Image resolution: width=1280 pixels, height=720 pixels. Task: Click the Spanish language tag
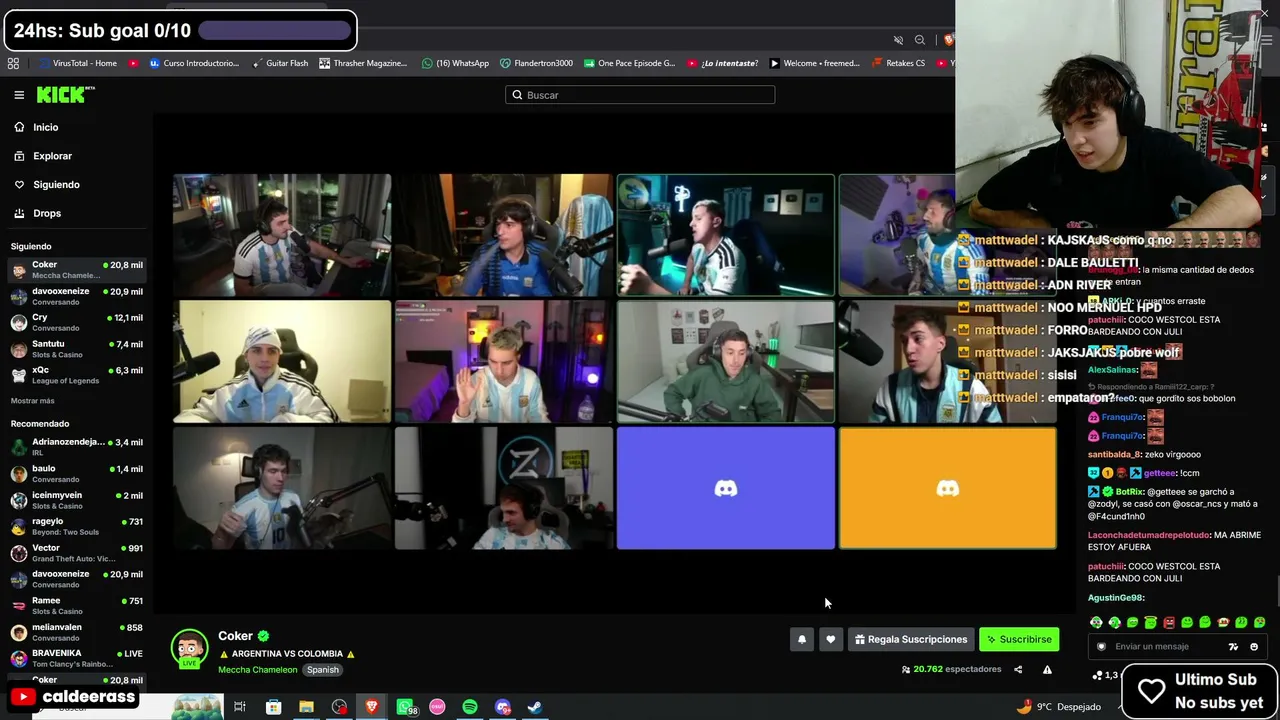322,670
